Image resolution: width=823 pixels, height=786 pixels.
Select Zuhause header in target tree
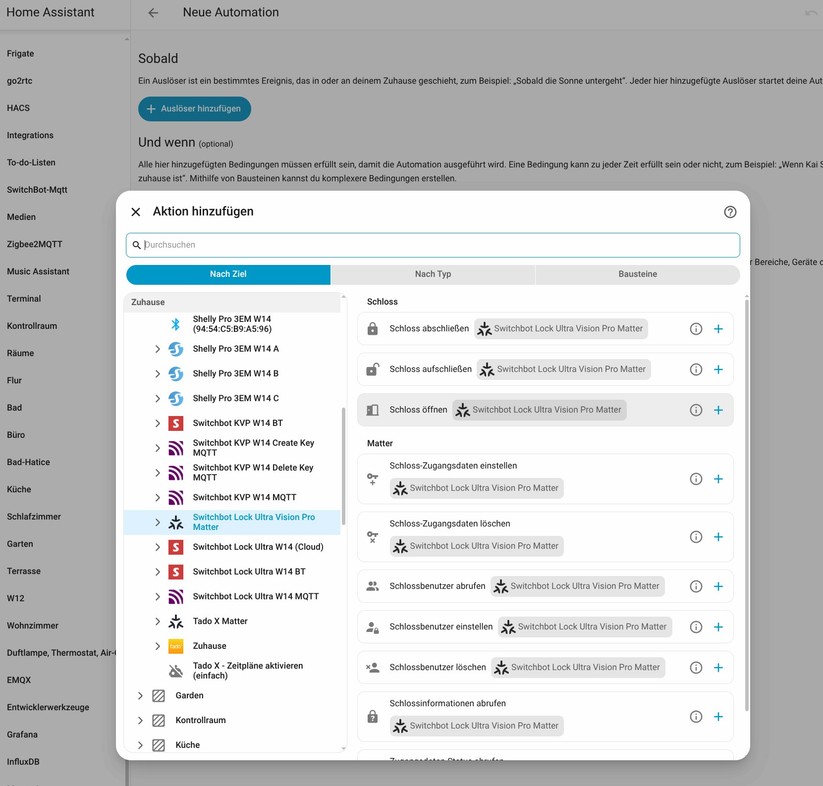point(233,302)
